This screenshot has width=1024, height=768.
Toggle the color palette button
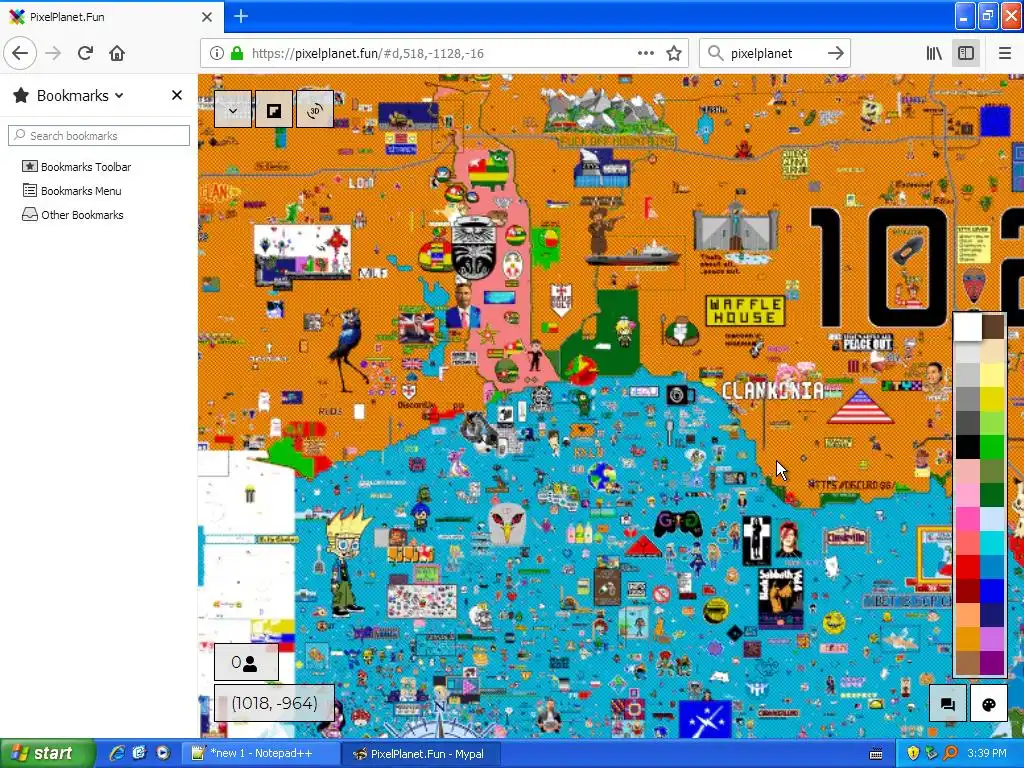click(989, 703)
